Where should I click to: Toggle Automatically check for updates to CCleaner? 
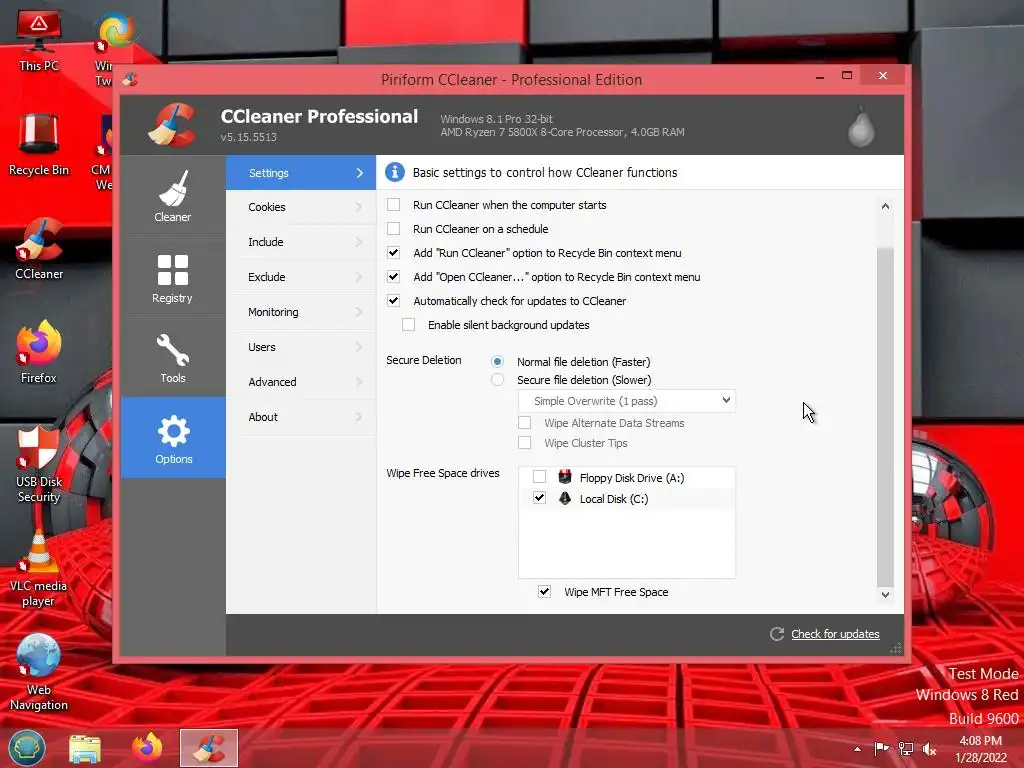393,300
